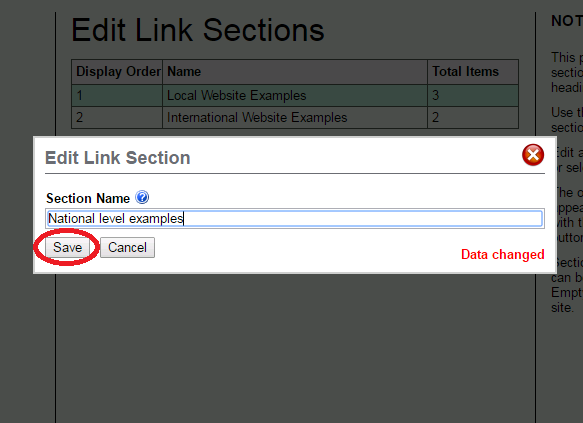
Task: Click total items cell for International row
Action: [473, 118]
